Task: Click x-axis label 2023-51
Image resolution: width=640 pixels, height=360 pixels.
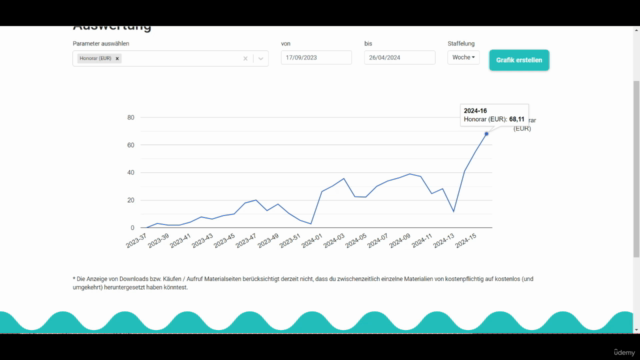Action: point(290,241)
